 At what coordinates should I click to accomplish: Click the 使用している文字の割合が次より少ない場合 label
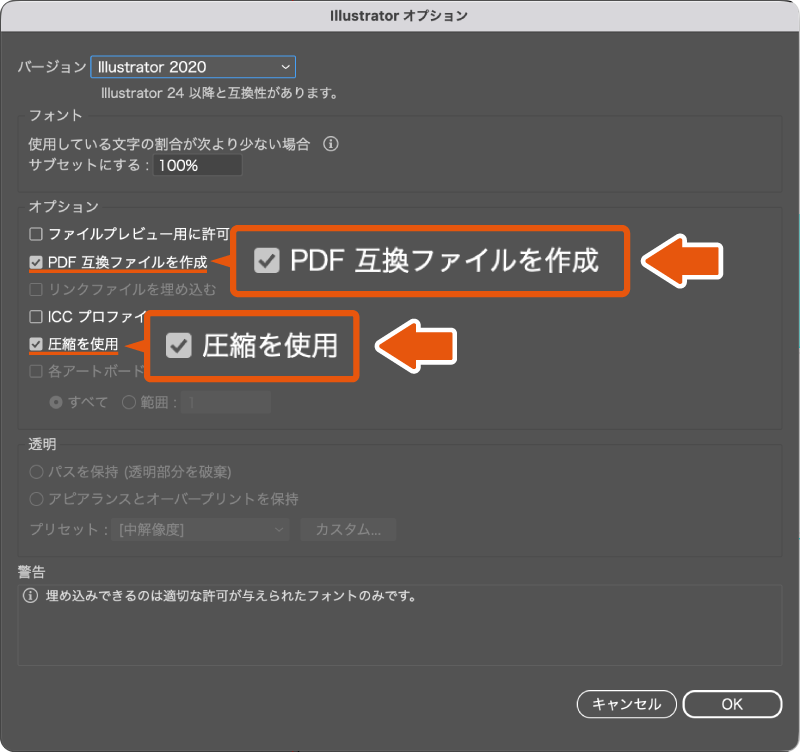click(169, 144)
